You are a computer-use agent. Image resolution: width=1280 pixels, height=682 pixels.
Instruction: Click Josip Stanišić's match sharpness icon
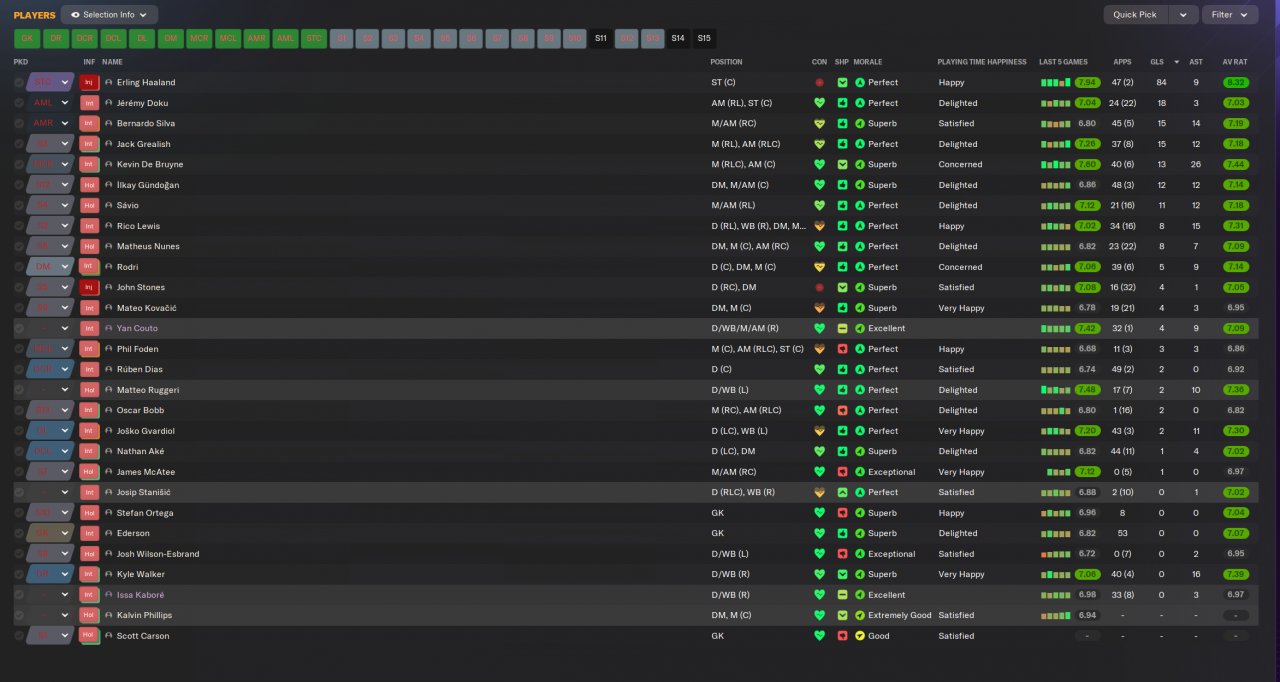click(842, 492)
